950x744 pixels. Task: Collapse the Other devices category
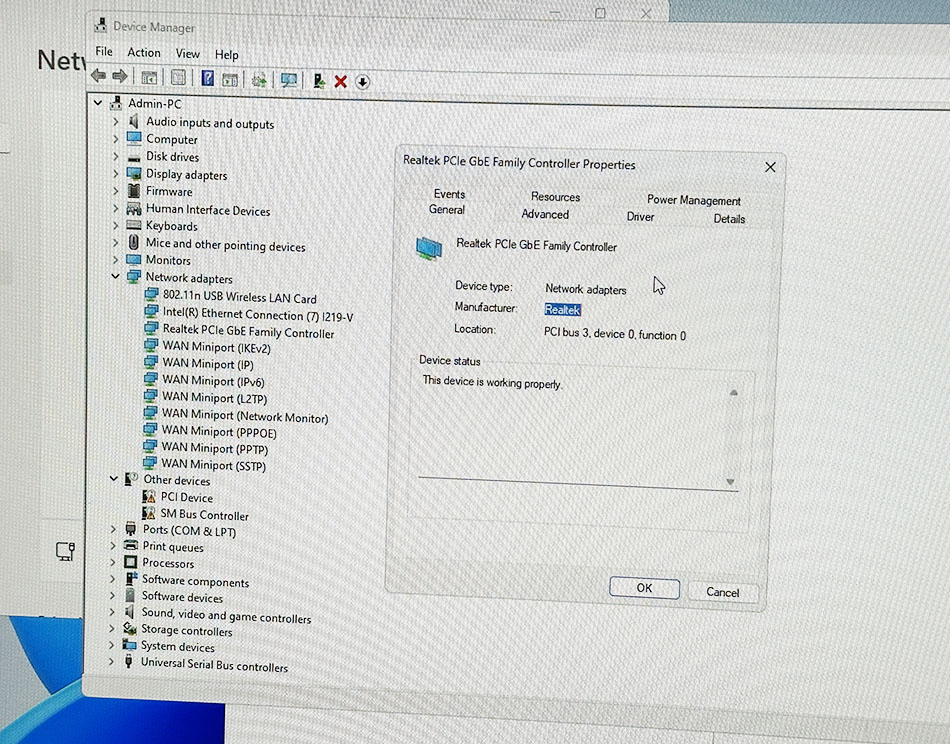coord(113,479)
